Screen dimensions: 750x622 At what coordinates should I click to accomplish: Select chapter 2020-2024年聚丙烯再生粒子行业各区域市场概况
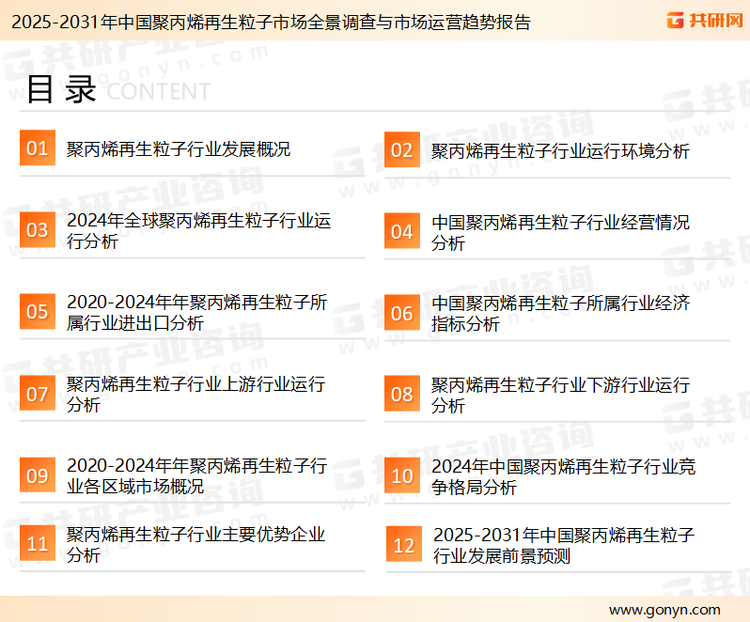(x=197, y=476)
